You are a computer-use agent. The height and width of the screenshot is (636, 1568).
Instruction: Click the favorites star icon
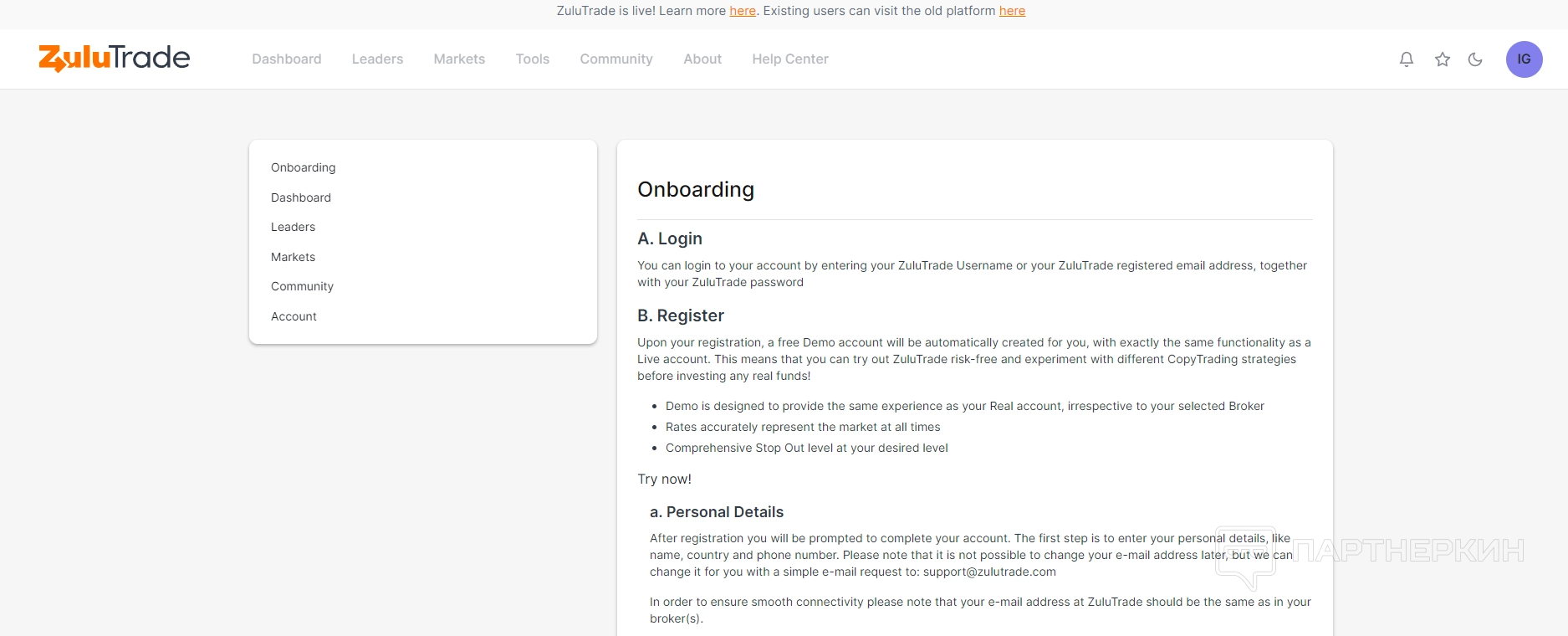pos(1443,59)
